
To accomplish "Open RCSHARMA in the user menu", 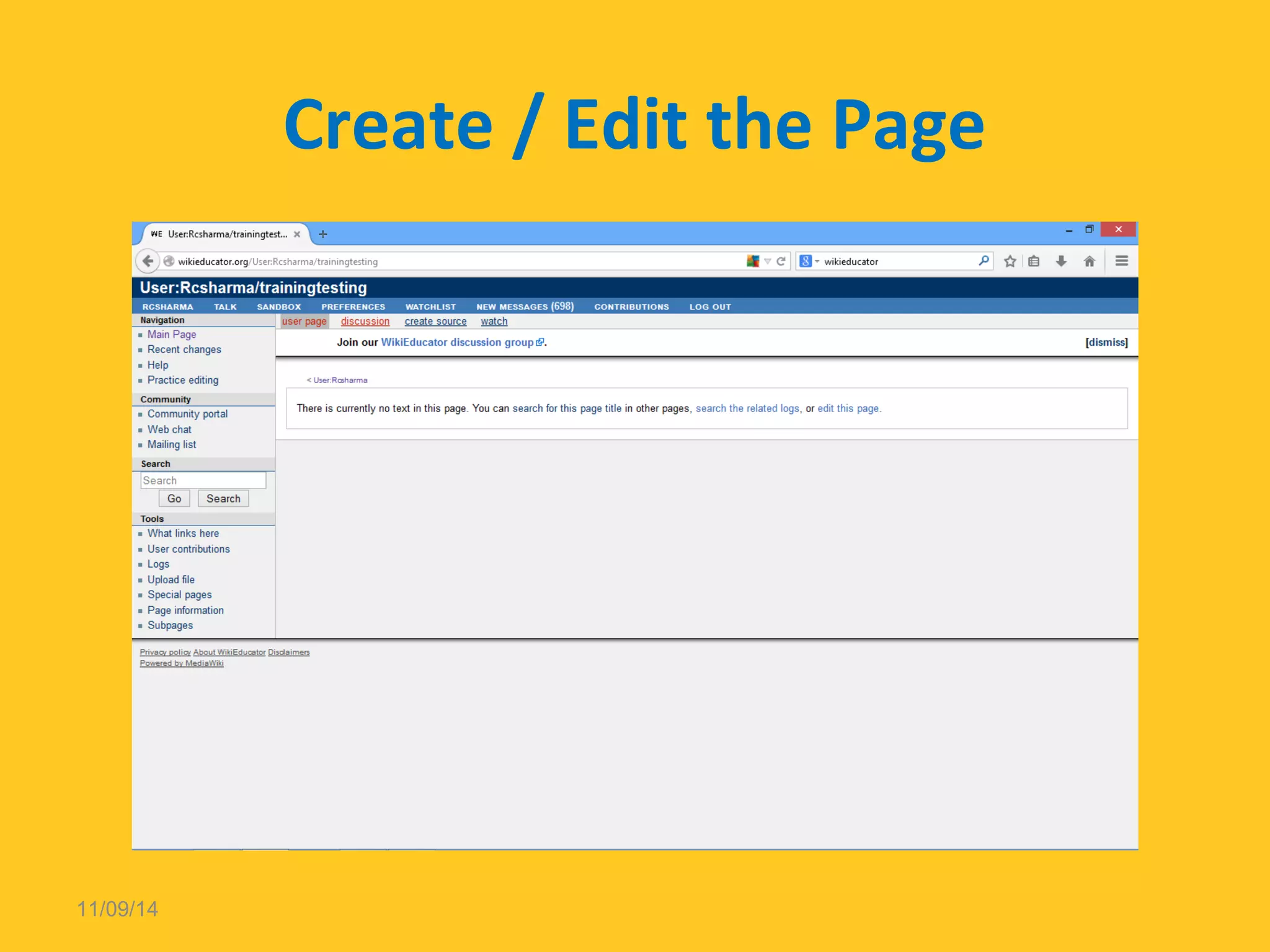I will coord(167,307).
